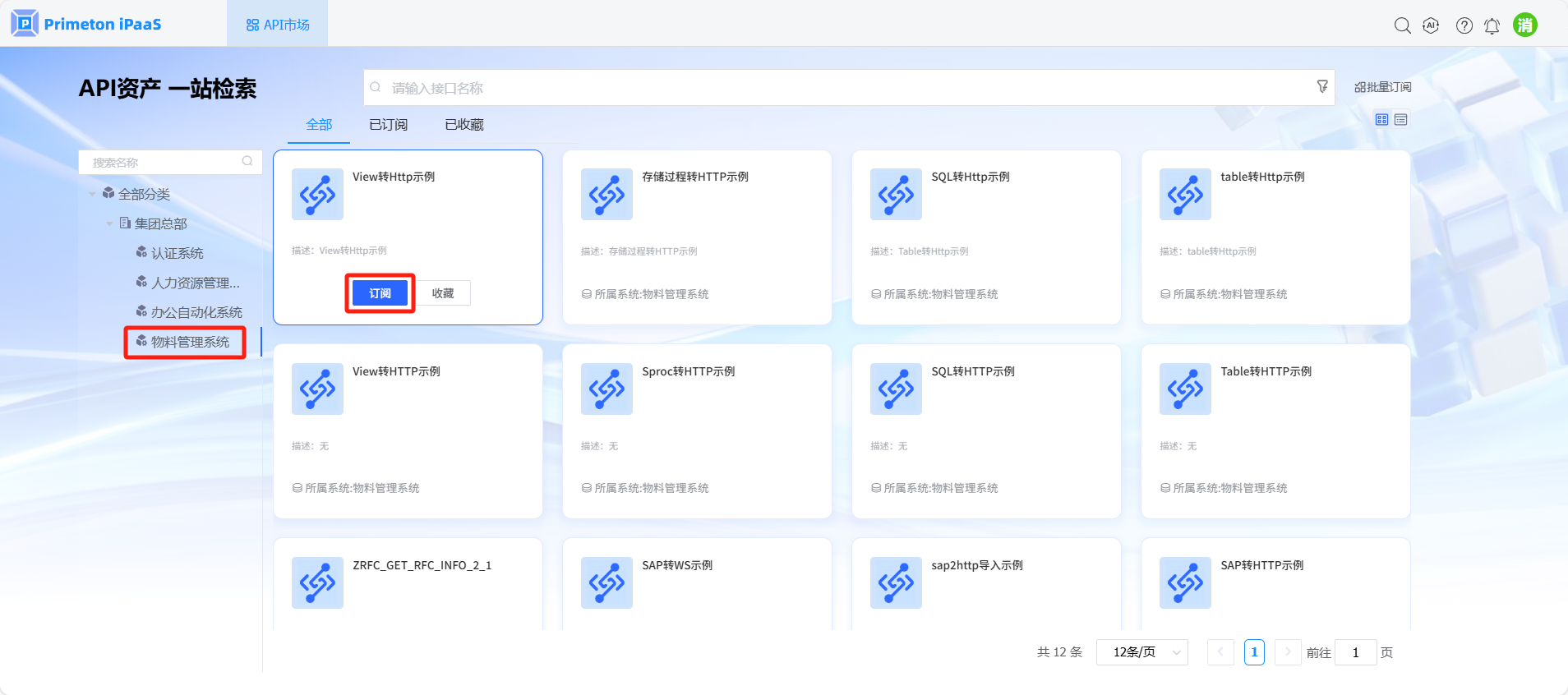Go to the next page arrow

coord(1288,652)
